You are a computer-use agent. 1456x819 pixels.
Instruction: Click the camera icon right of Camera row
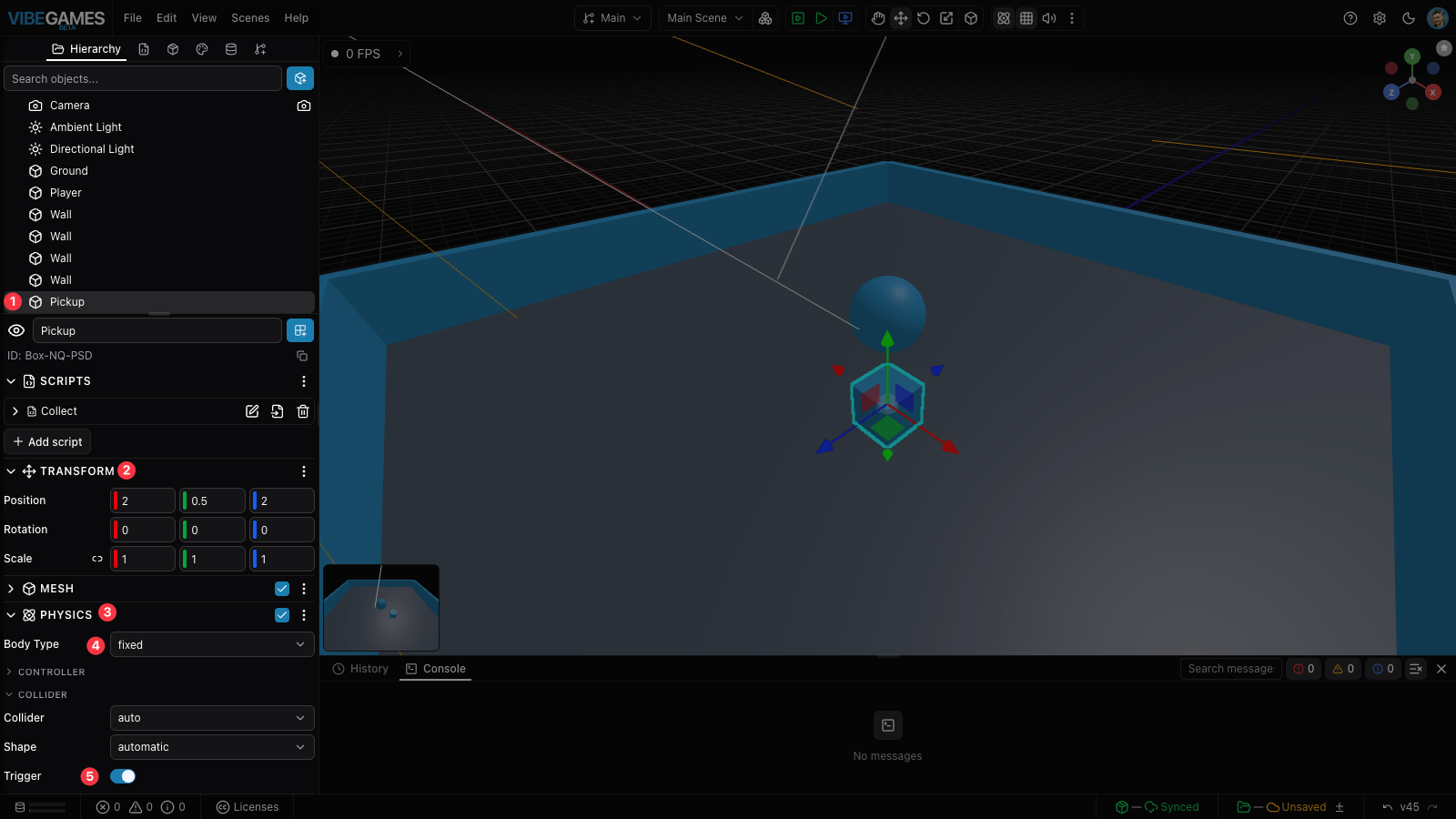coord(304,106)
